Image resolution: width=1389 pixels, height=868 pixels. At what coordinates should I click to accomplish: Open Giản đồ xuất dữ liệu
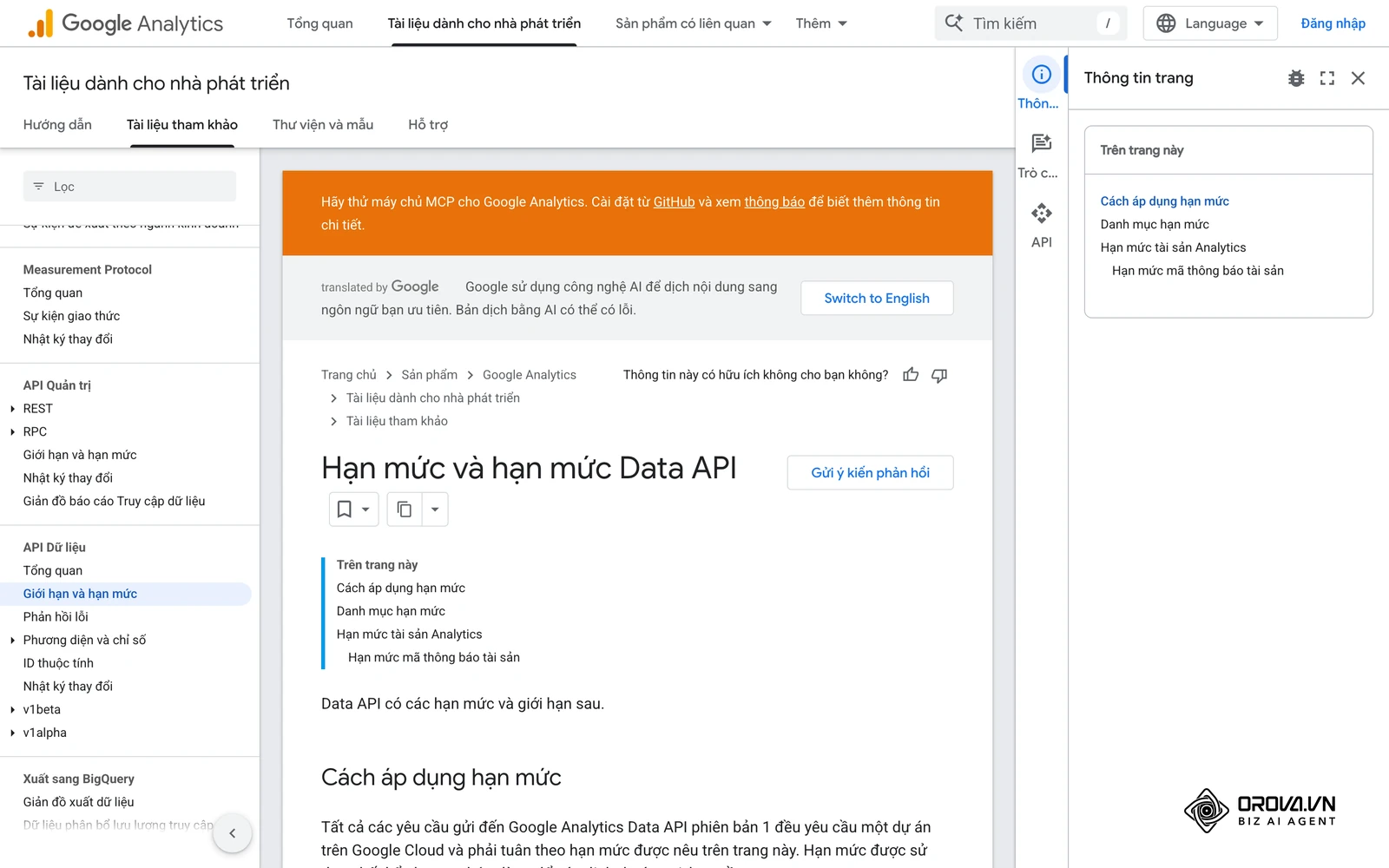[x=78, y=802]
